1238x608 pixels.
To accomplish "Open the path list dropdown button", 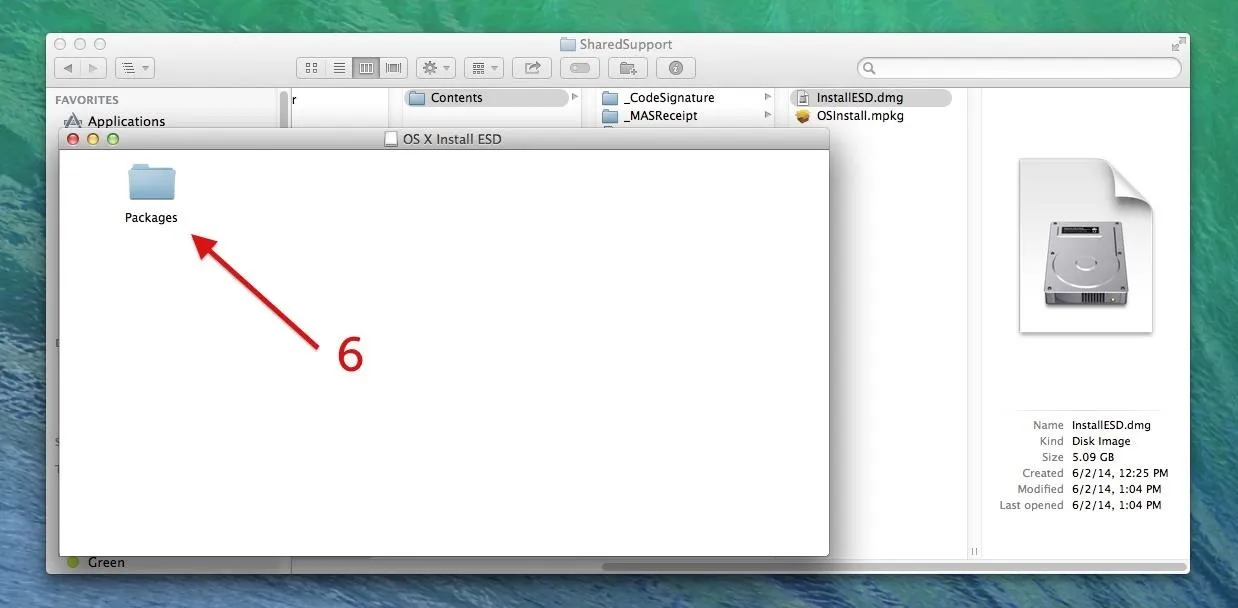I will [x=134, y=68].
